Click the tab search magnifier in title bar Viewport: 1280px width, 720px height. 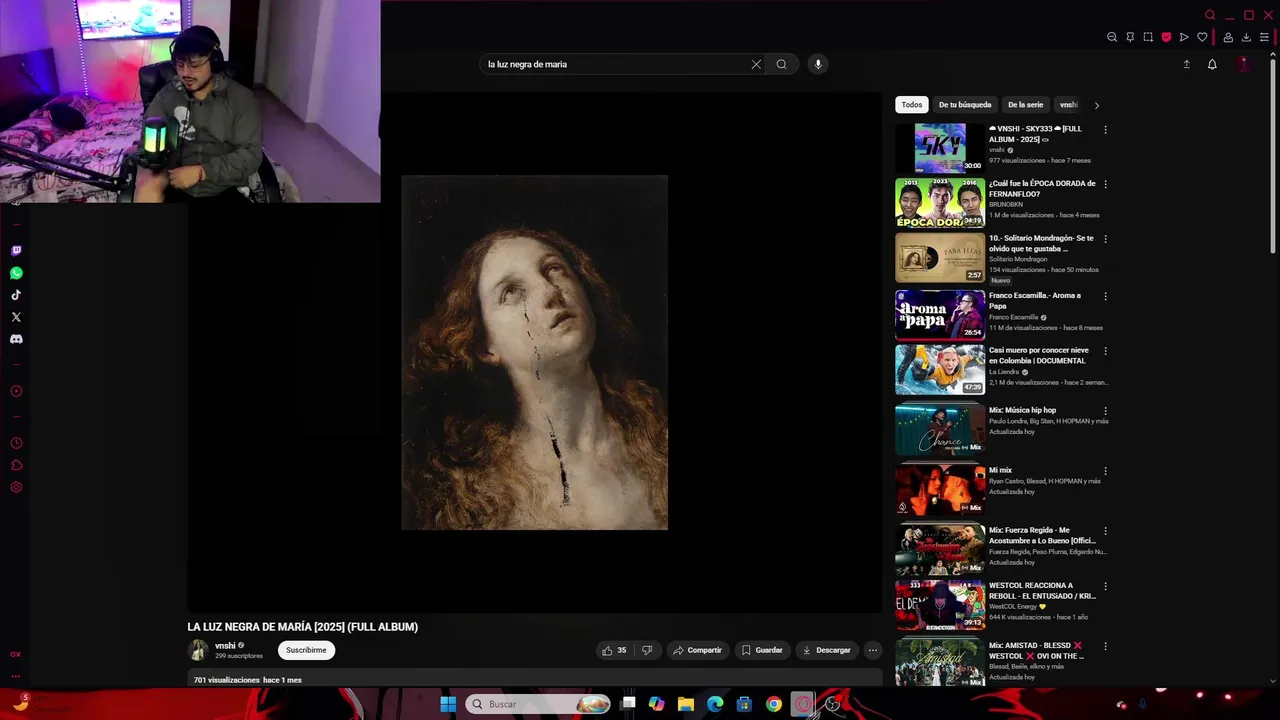tap(1210, 15)
